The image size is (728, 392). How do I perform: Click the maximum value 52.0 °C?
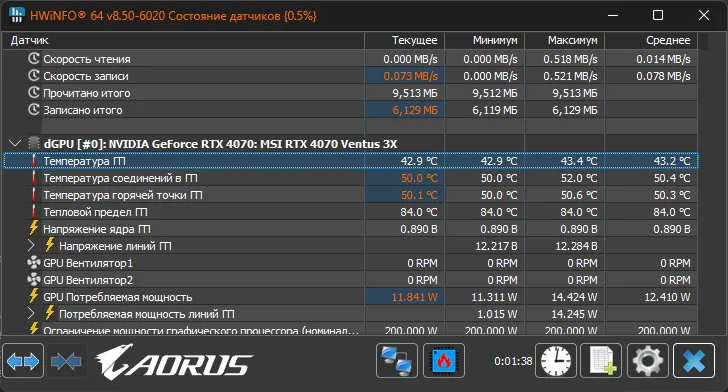[579, 178]
